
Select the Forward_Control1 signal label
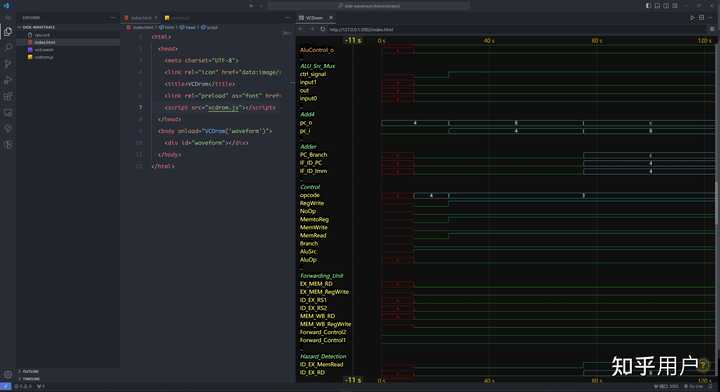pyautogui.click(x=322, y=340)
